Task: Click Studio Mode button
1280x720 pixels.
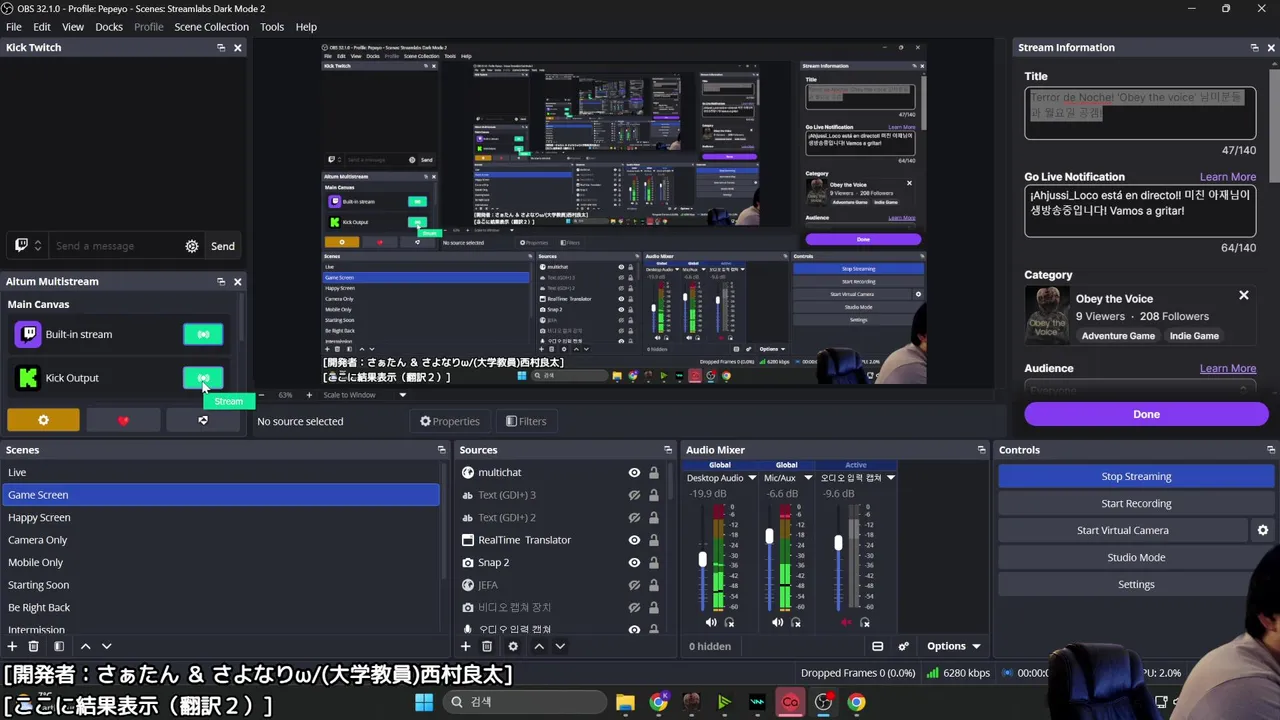Action: [x=1136, y=557]
